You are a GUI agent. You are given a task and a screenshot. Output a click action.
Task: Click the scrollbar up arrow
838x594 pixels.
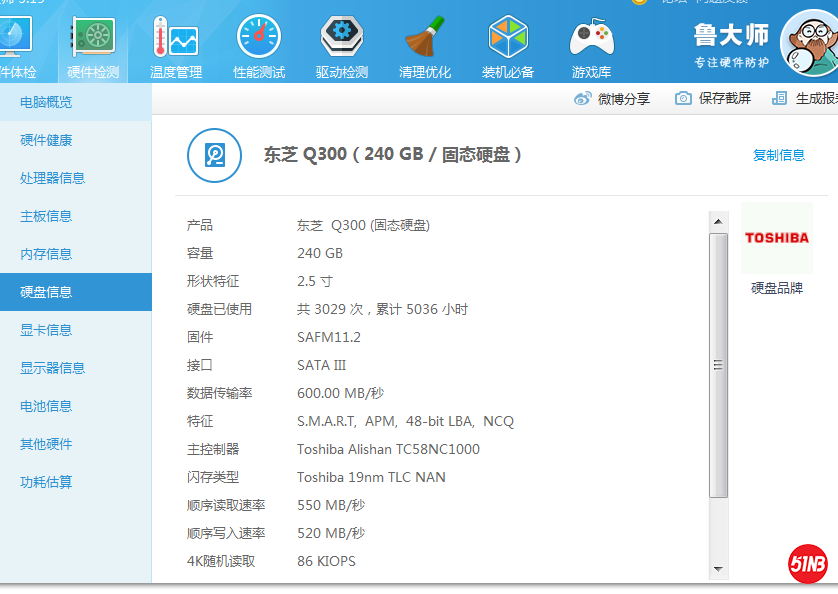point(718,219)
